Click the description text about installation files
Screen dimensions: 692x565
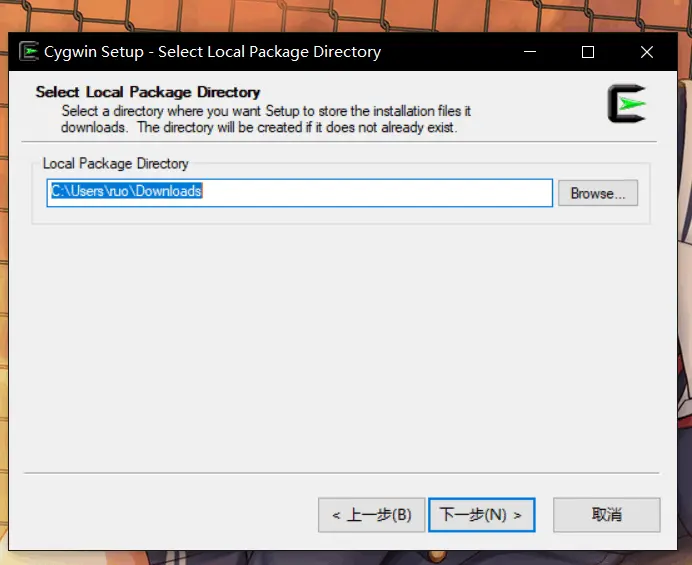[266, 119]
